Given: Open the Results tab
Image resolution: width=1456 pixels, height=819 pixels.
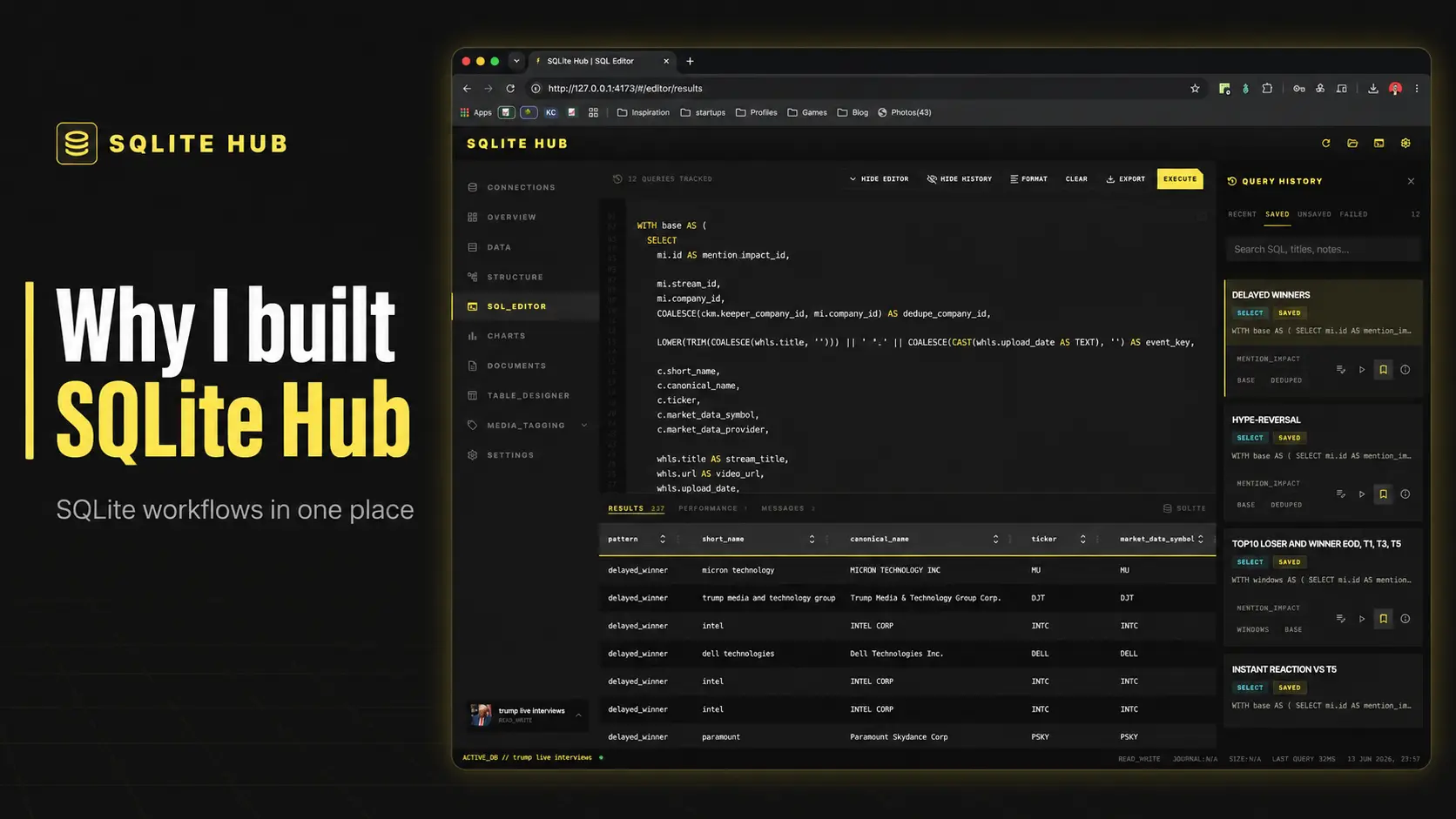Looking at the screenshot, I should [636, 508].
